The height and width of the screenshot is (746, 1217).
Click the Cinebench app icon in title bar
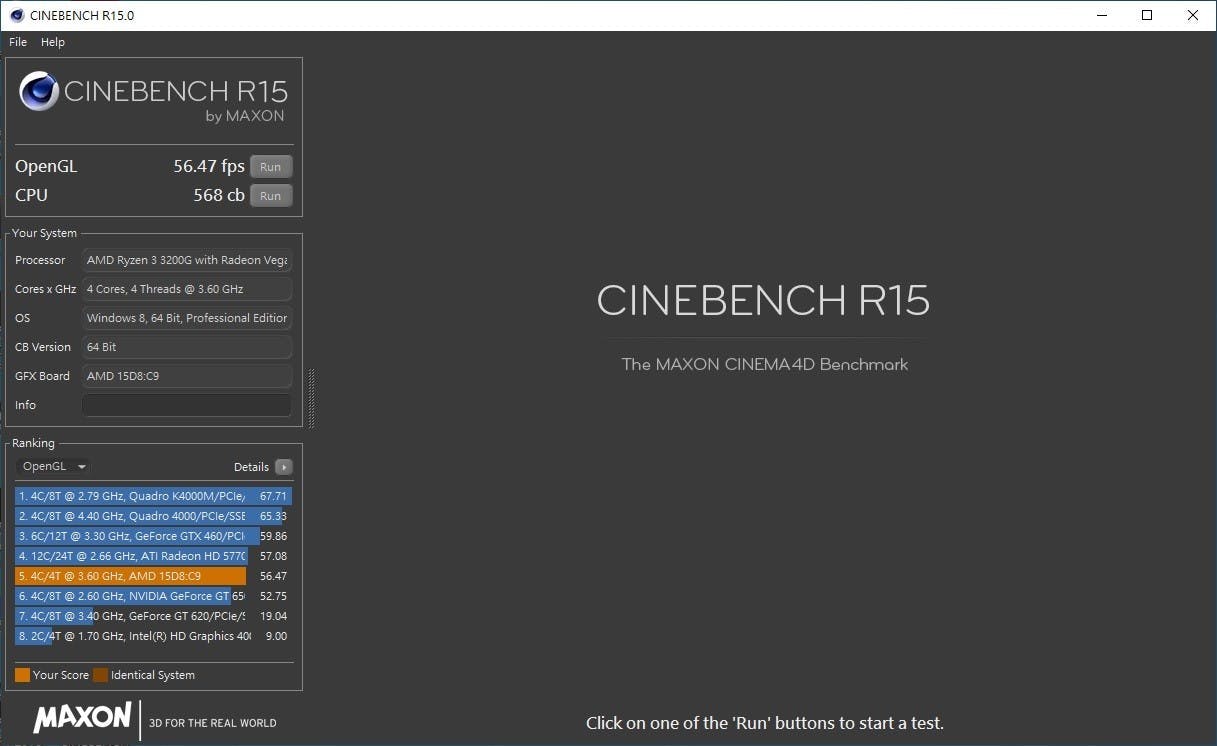(x=17, y=15)
